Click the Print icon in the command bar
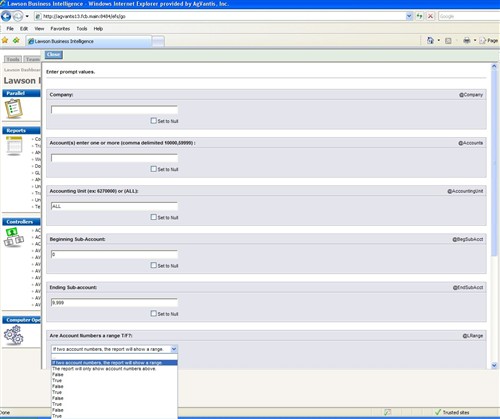This screenshot has height=419, width=500. [467, 41]
